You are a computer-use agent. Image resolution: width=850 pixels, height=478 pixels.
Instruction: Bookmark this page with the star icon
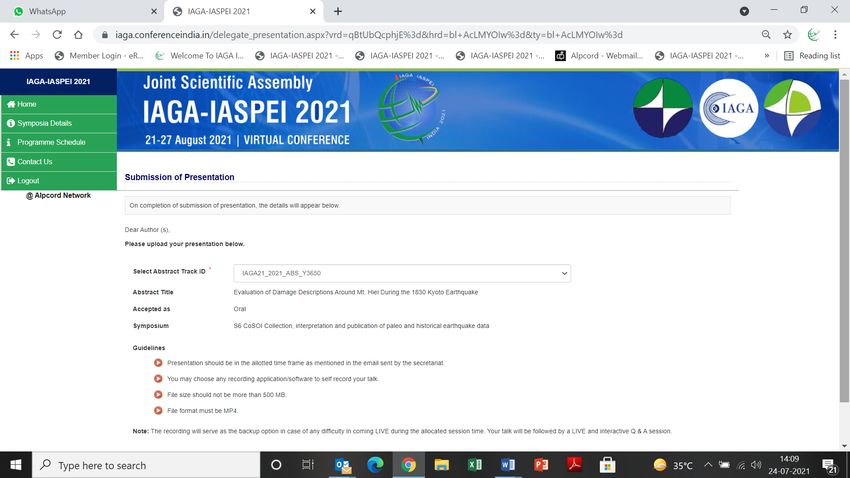[x=787, y=35]
